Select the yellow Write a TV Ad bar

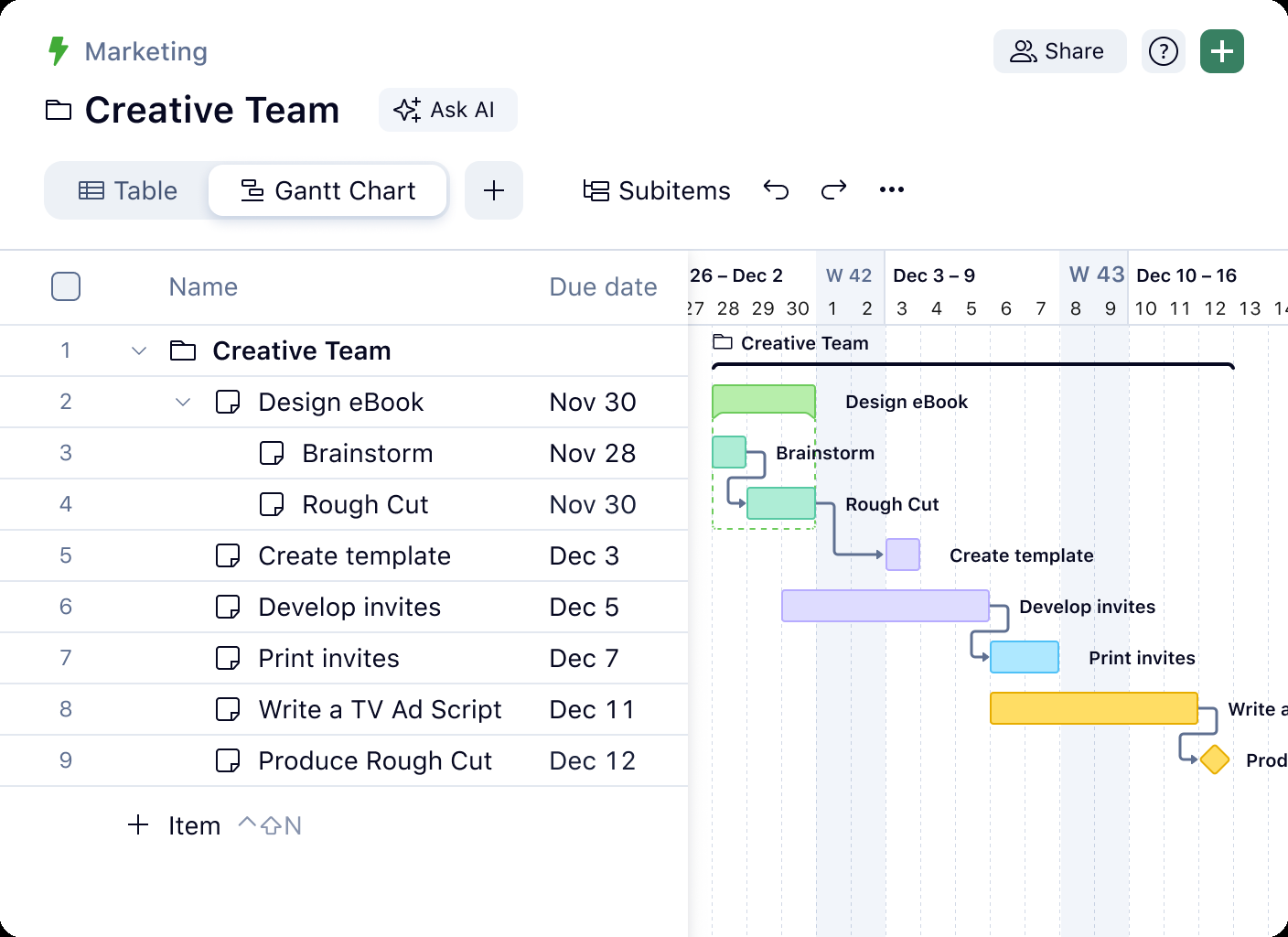1094,708
